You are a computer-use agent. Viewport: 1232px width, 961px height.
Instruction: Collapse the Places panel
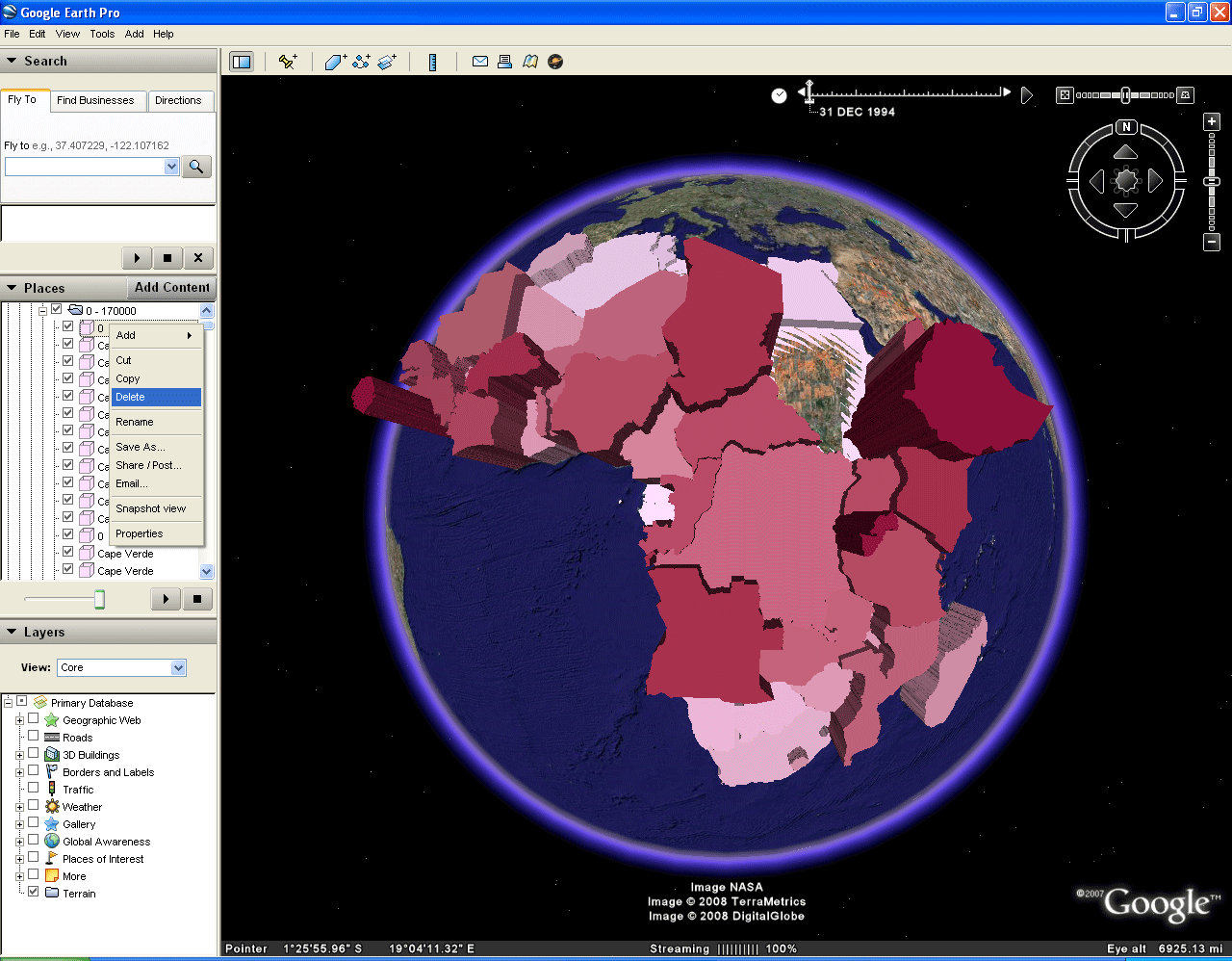point(12,288)
